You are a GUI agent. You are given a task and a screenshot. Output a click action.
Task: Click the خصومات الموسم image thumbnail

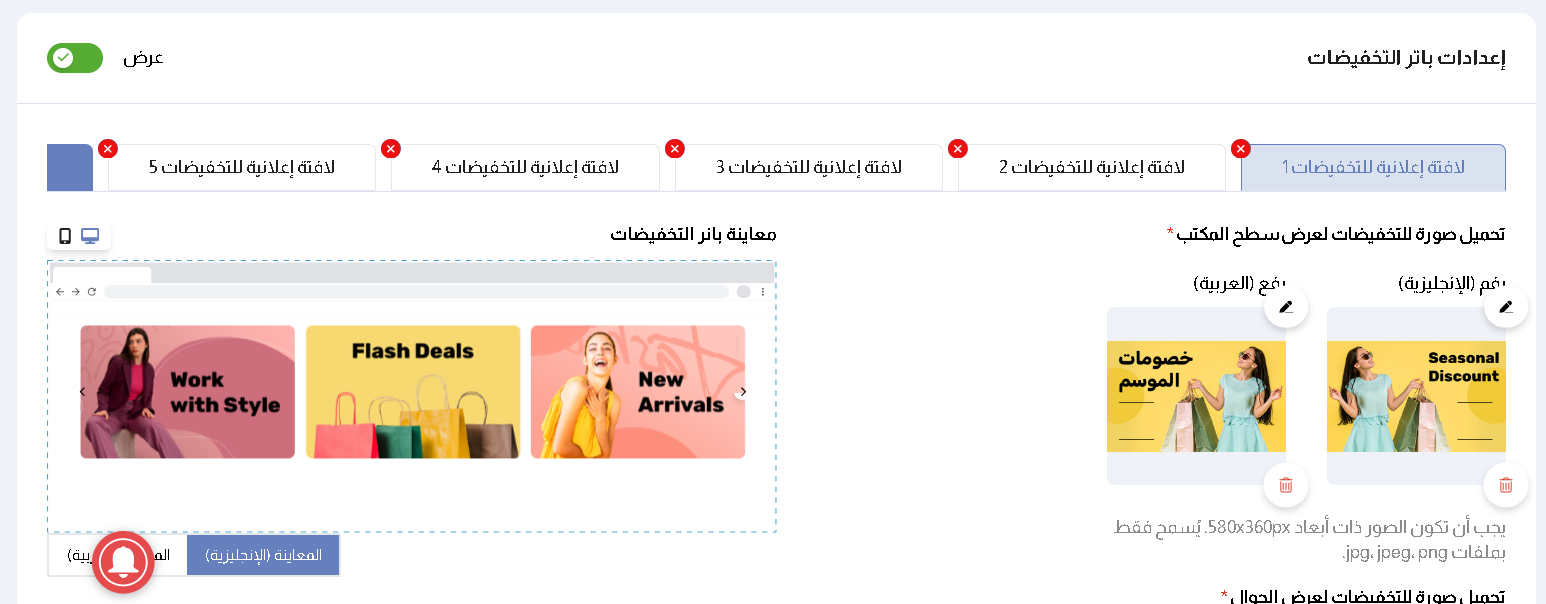[x=1196, y=396]
